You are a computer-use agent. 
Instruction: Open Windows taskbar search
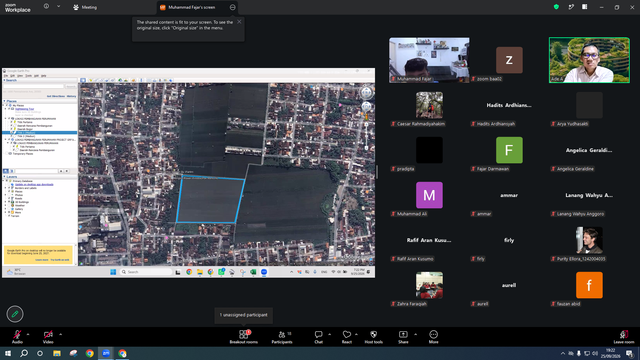tap(24, 353)
